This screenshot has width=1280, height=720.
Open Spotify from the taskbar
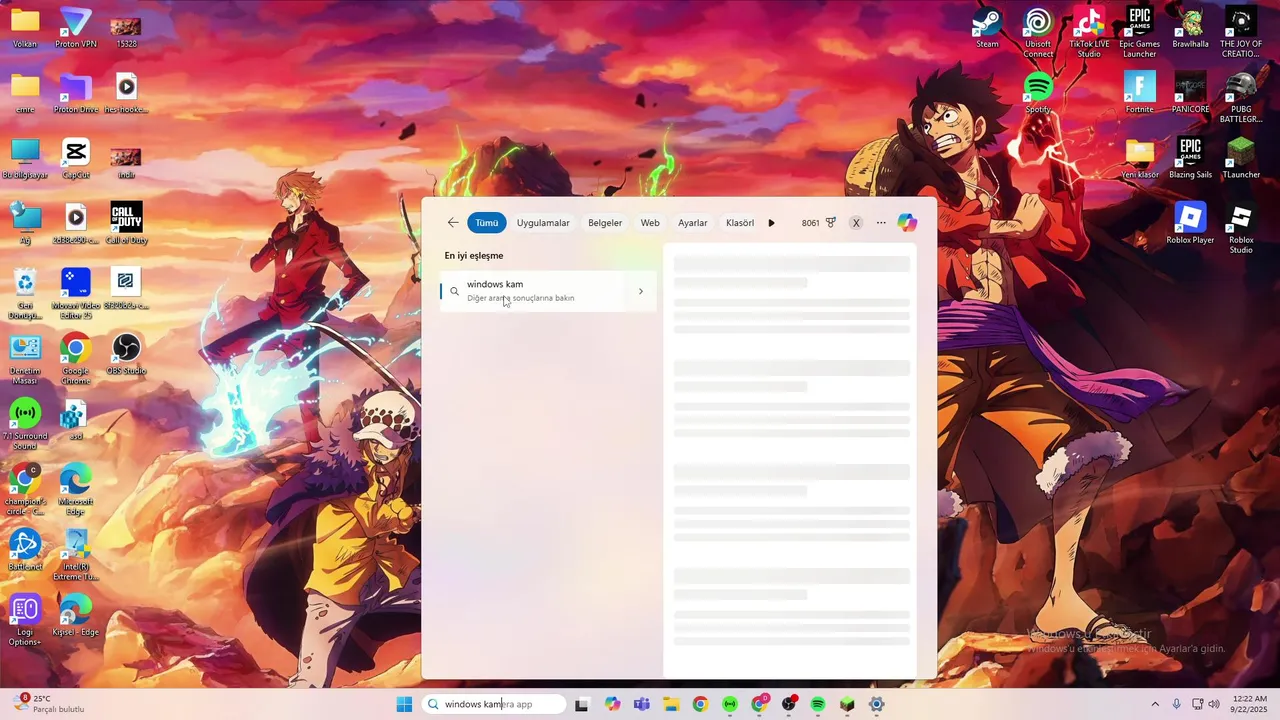pyautogui.click(x=818, y=704)
